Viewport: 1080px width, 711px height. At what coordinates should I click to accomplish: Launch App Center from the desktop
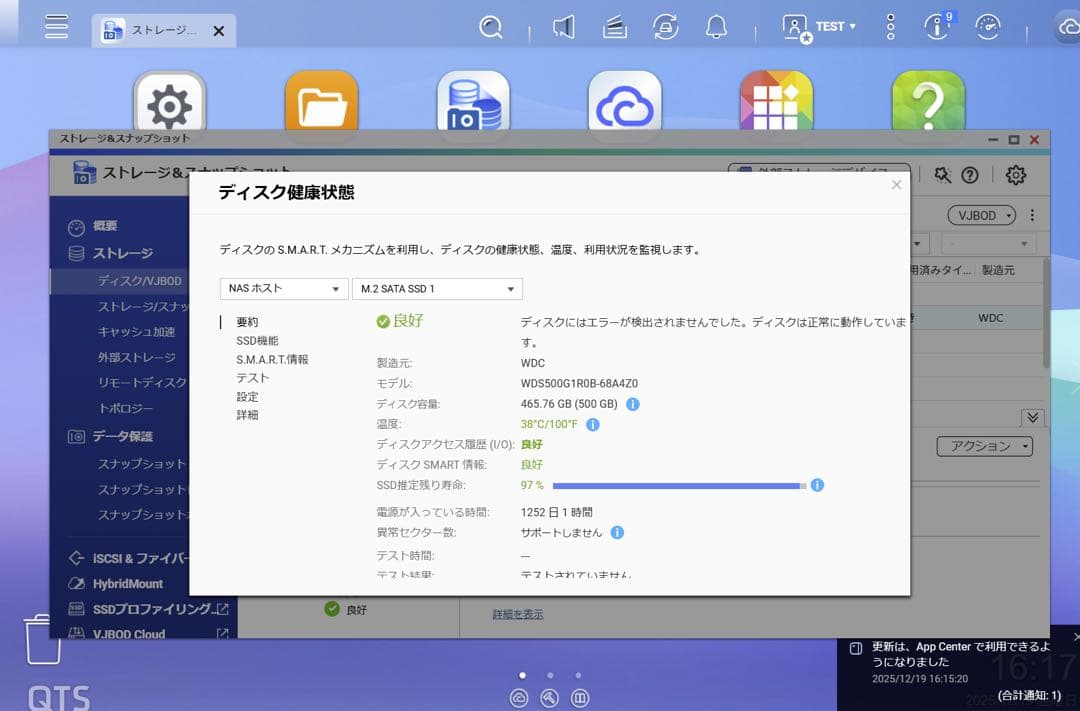tap(777, 100)
